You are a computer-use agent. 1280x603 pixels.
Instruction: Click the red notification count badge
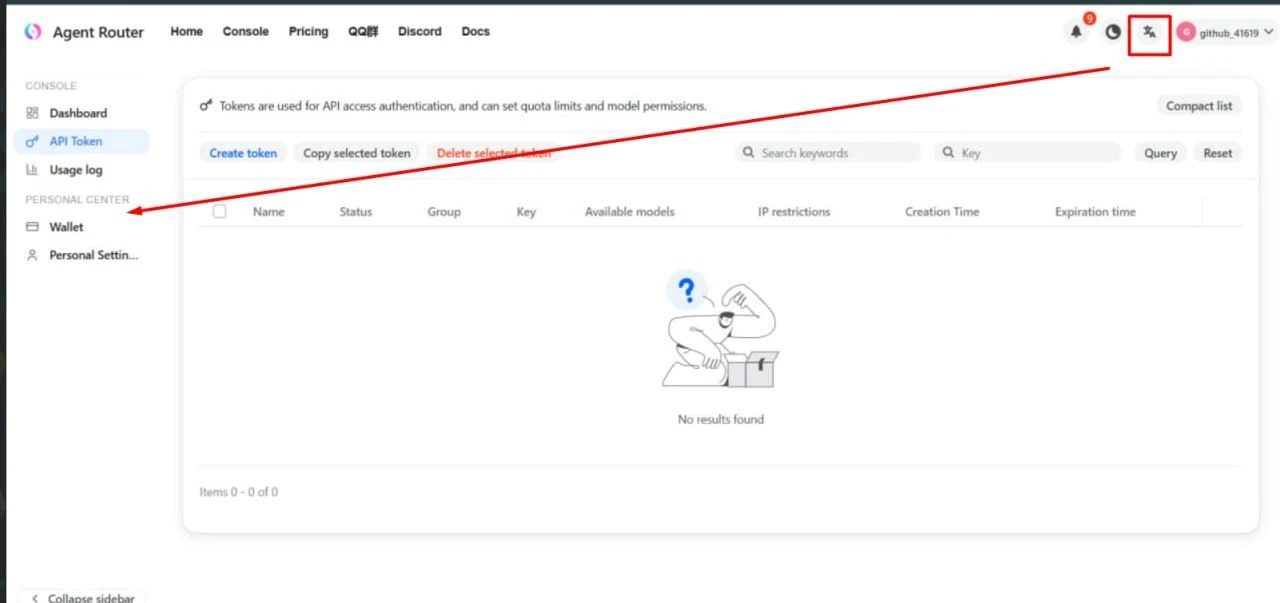tap(1089, 18)
